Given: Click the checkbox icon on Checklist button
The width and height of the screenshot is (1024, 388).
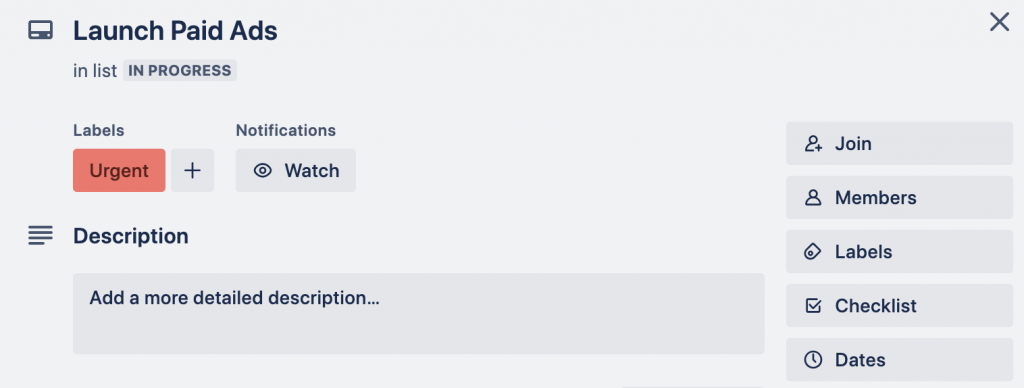Looking at the screenshot, I should click(x=813, y=306).
